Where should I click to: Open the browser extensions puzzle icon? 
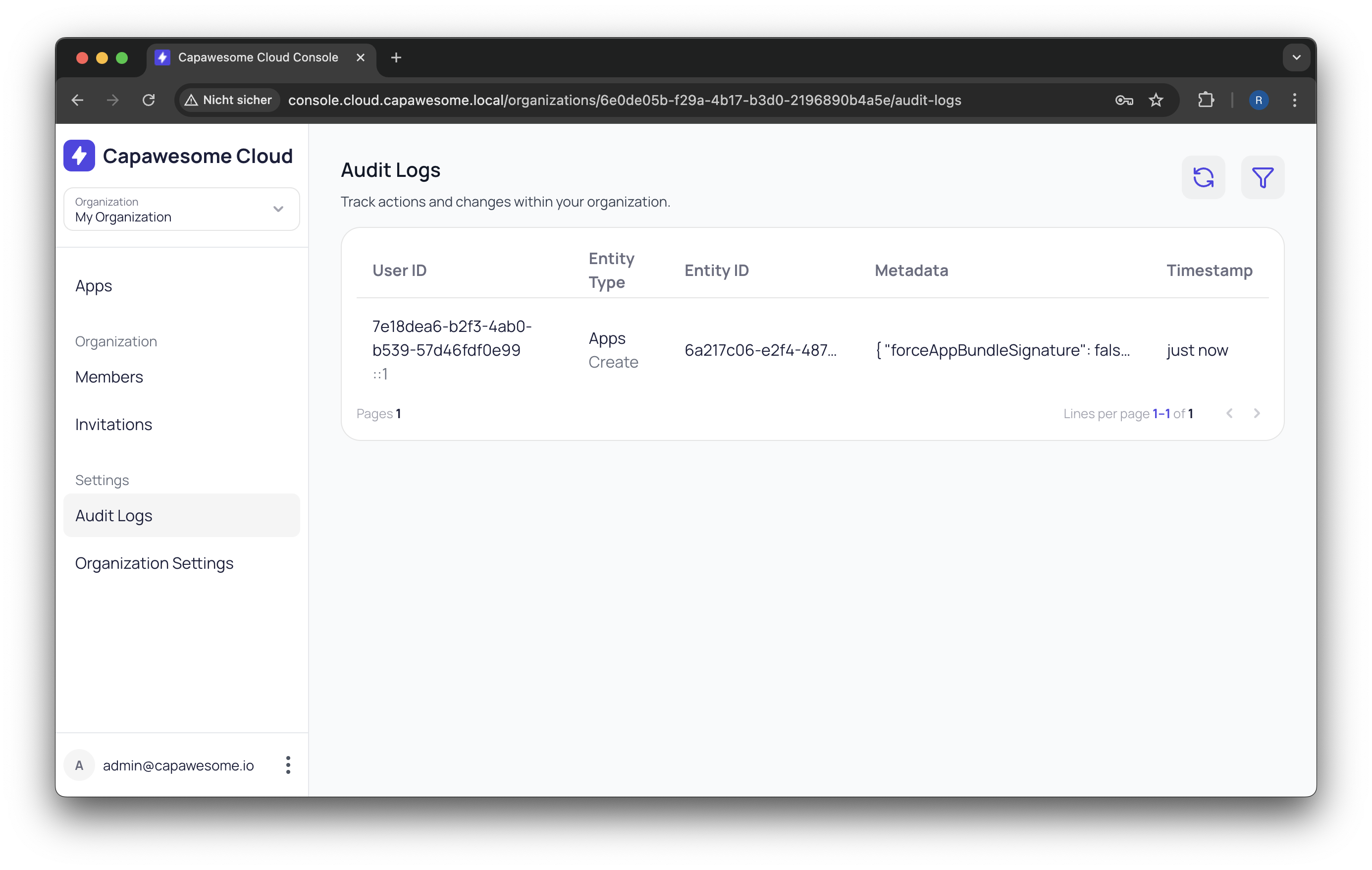pos(1206,100)
